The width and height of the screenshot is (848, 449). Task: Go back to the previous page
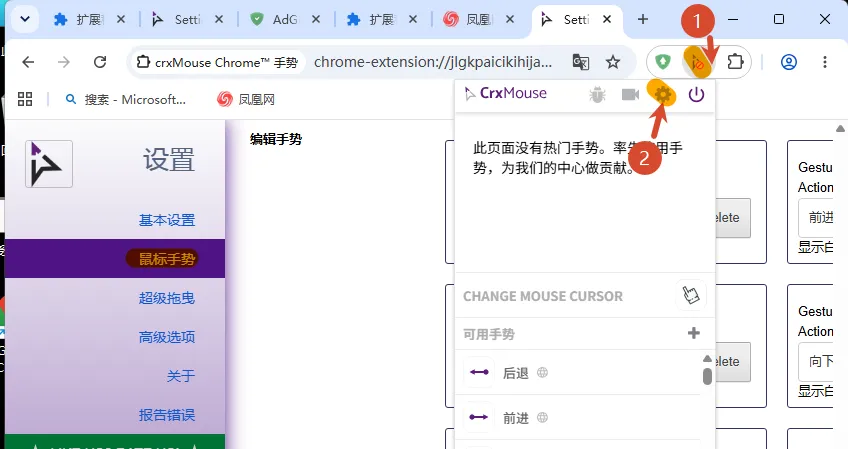[28, 62]
